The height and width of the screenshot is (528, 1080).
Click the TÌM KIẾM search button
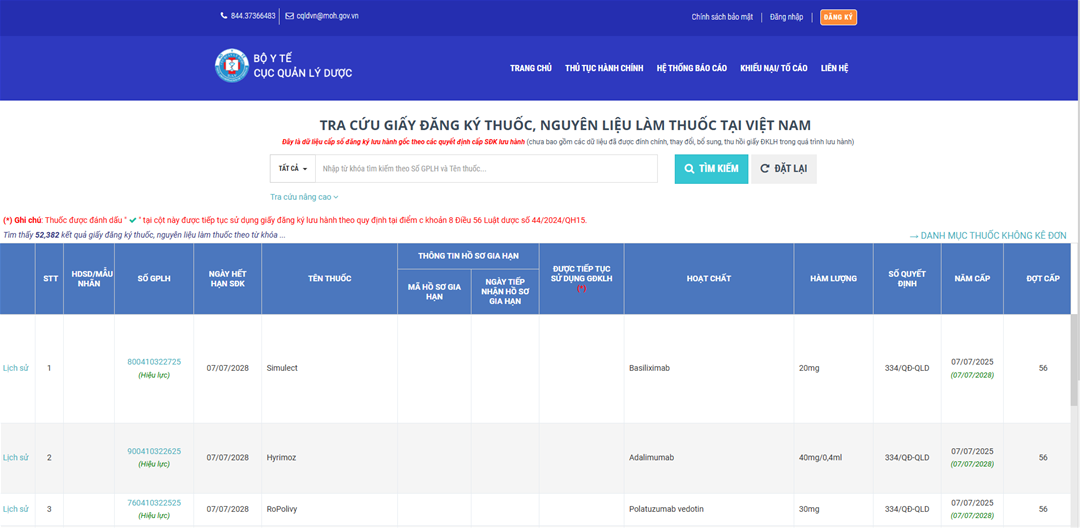[711, 169]
